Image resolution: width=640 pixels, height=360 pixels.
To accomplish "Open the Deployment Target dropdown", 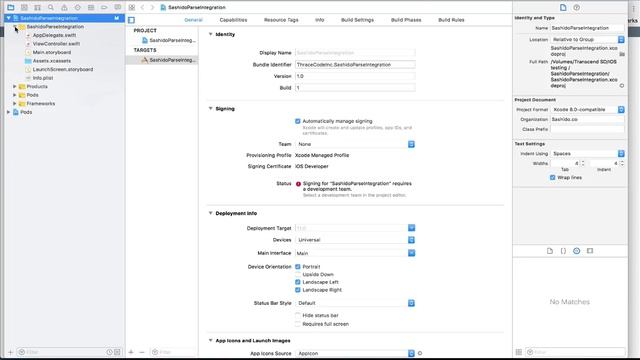I will tap(355, 228).
